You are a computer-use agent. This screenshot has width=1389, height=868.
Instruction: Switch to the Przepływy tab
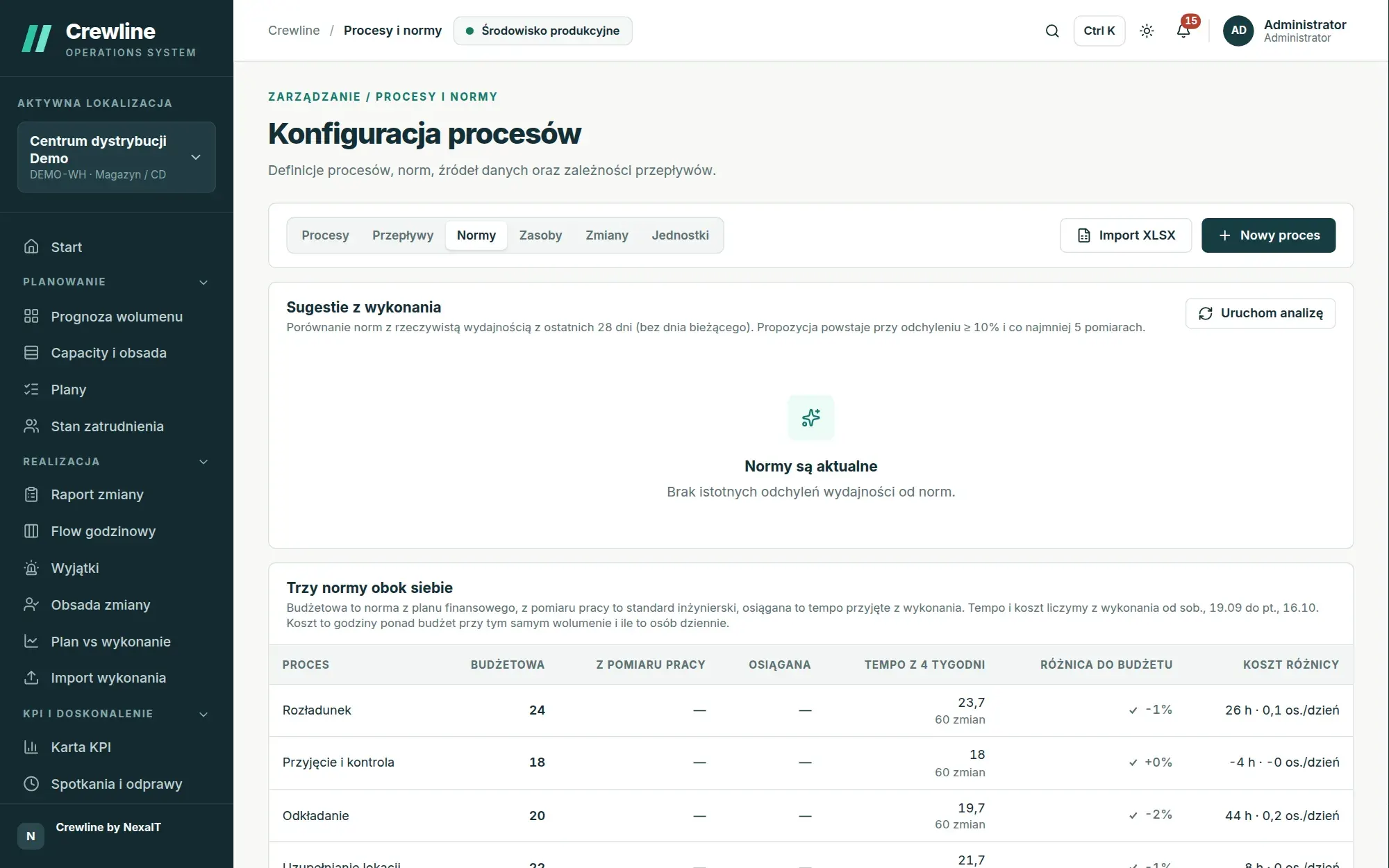[x=403, y=235]
